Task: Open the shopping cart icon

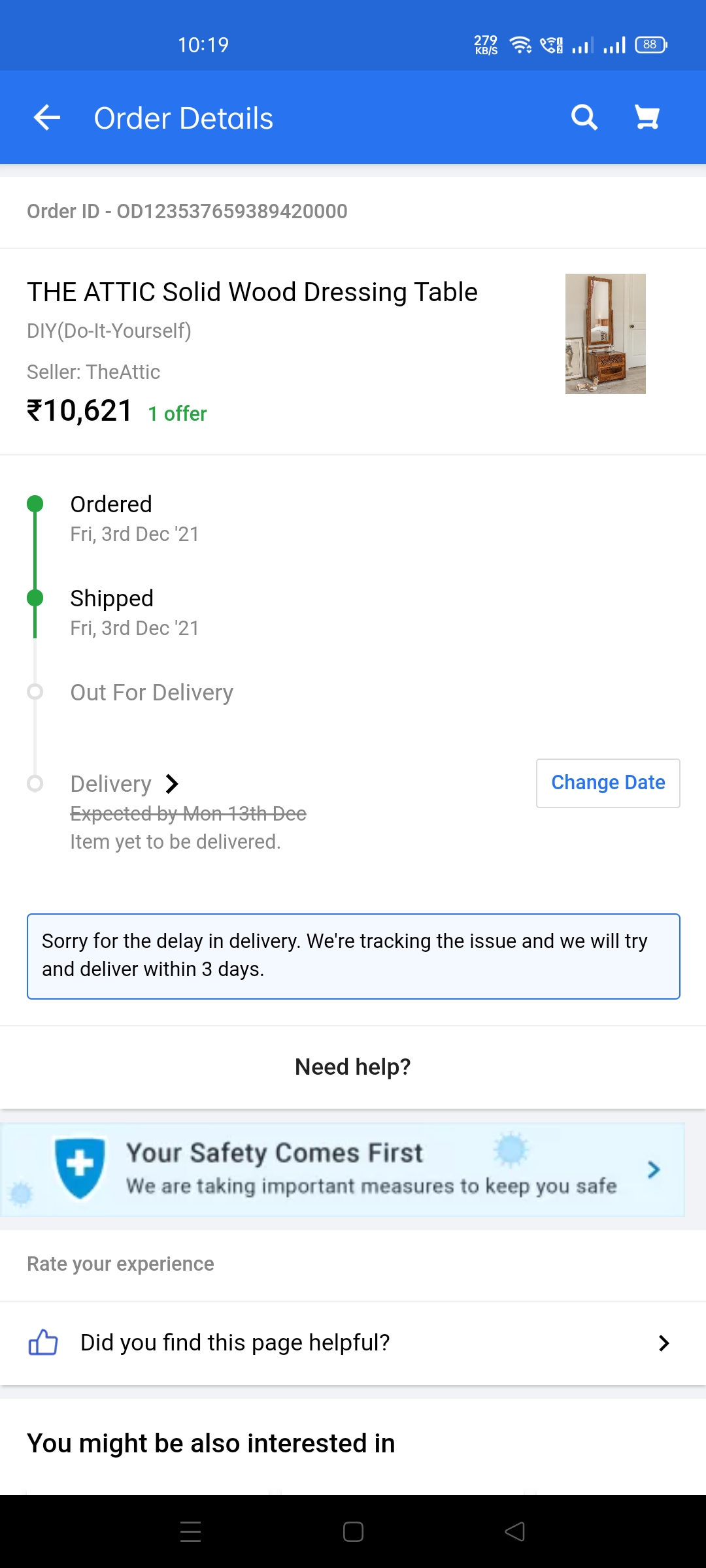Action: (647, 118)
